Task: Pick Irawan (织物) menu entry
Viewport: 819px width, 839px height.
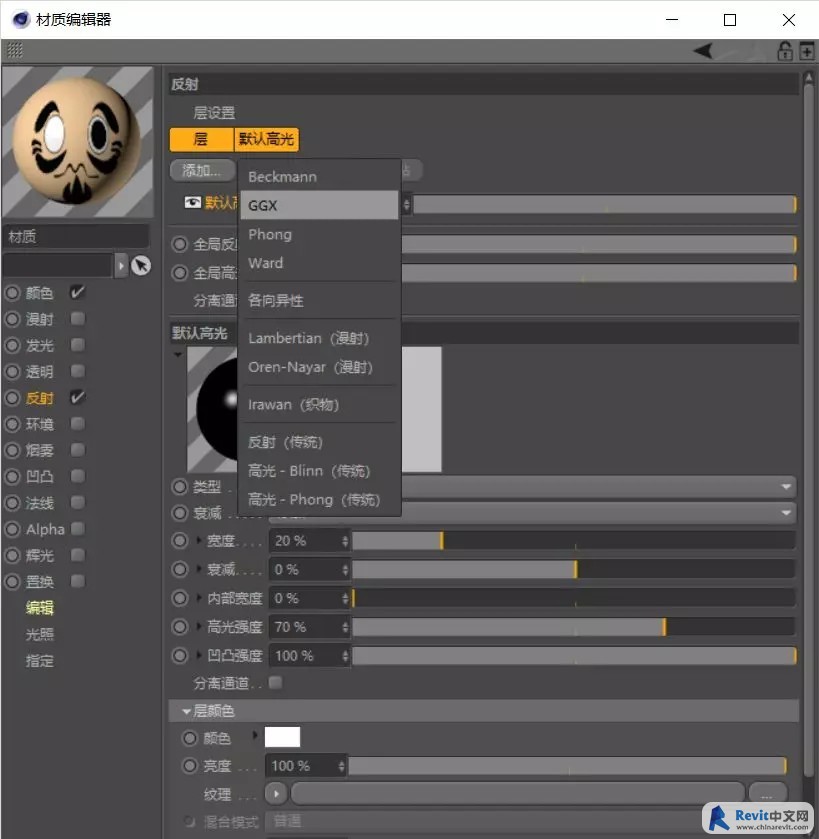Action: click(x=319, y=405)
